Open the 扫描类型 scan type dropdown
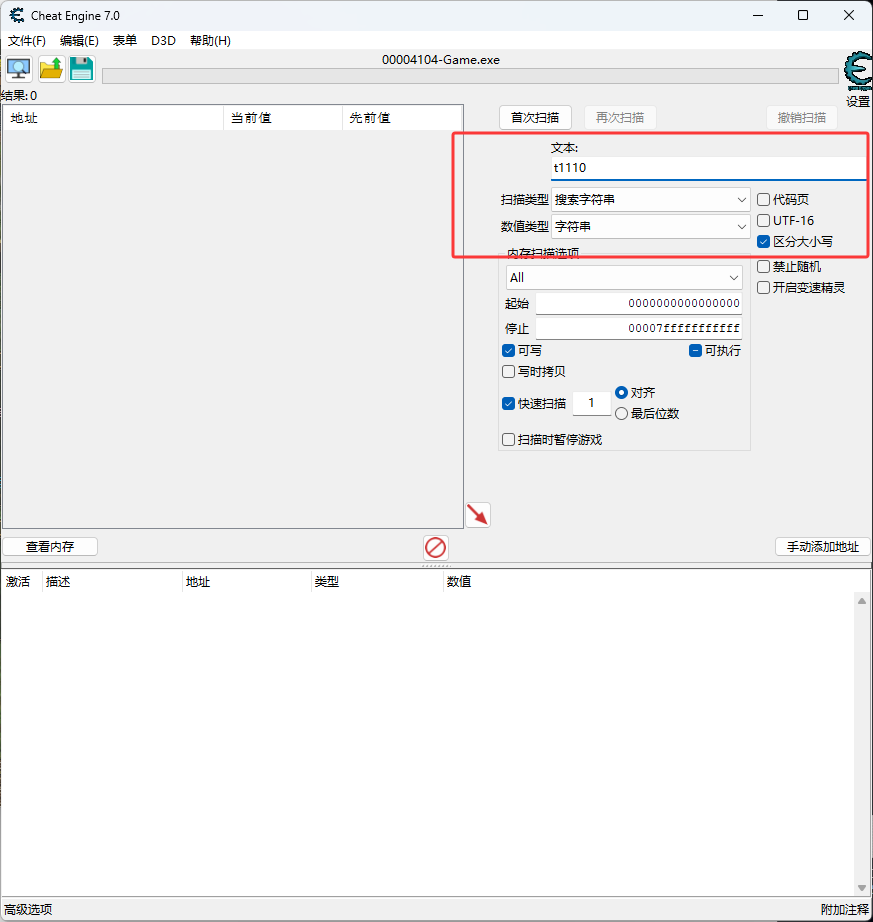Image resolution: width=873 pixels, height=922 pixels. click(650, 200)
